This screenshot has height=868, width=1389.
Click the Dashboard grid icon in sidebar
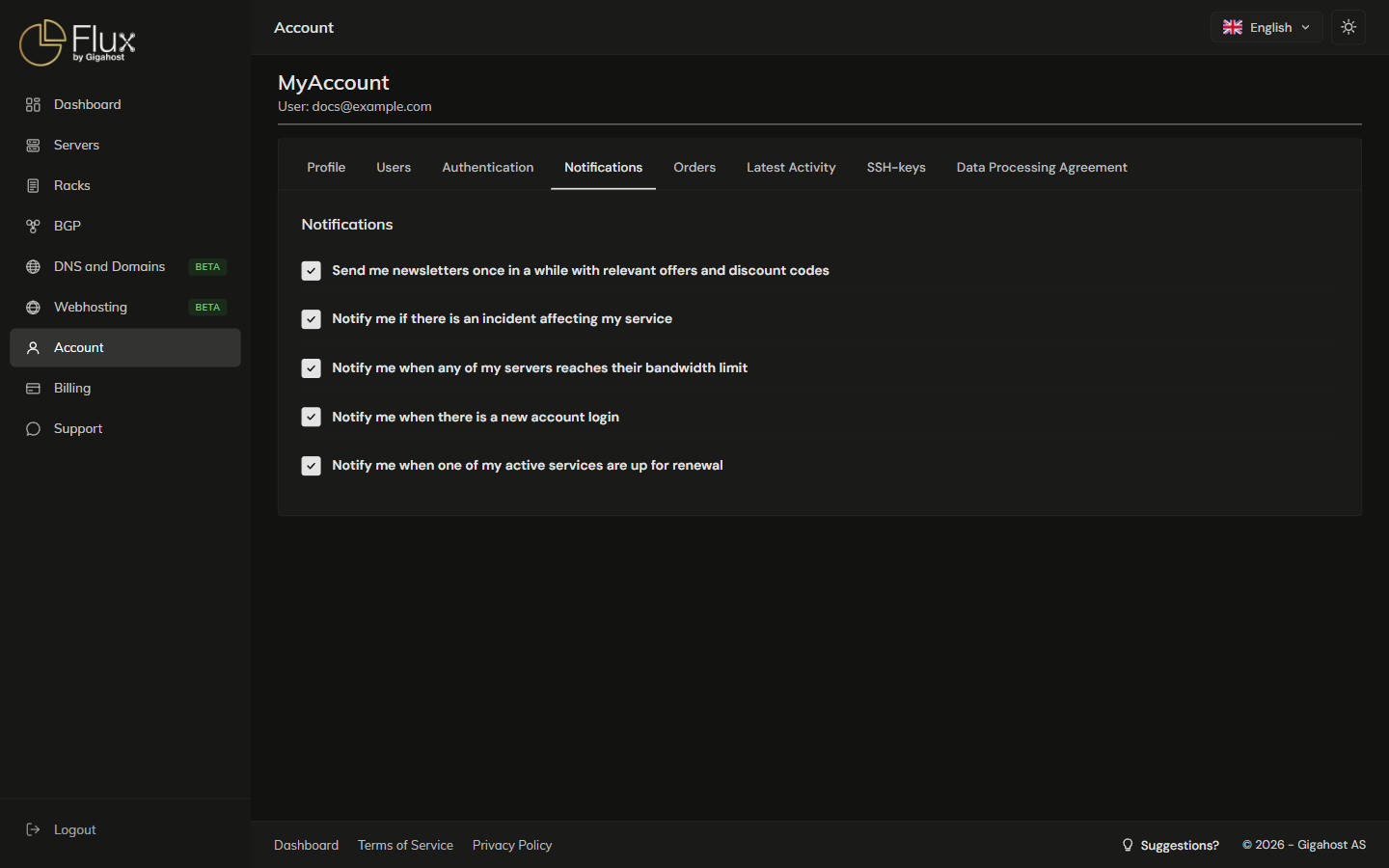click(33, 105)
